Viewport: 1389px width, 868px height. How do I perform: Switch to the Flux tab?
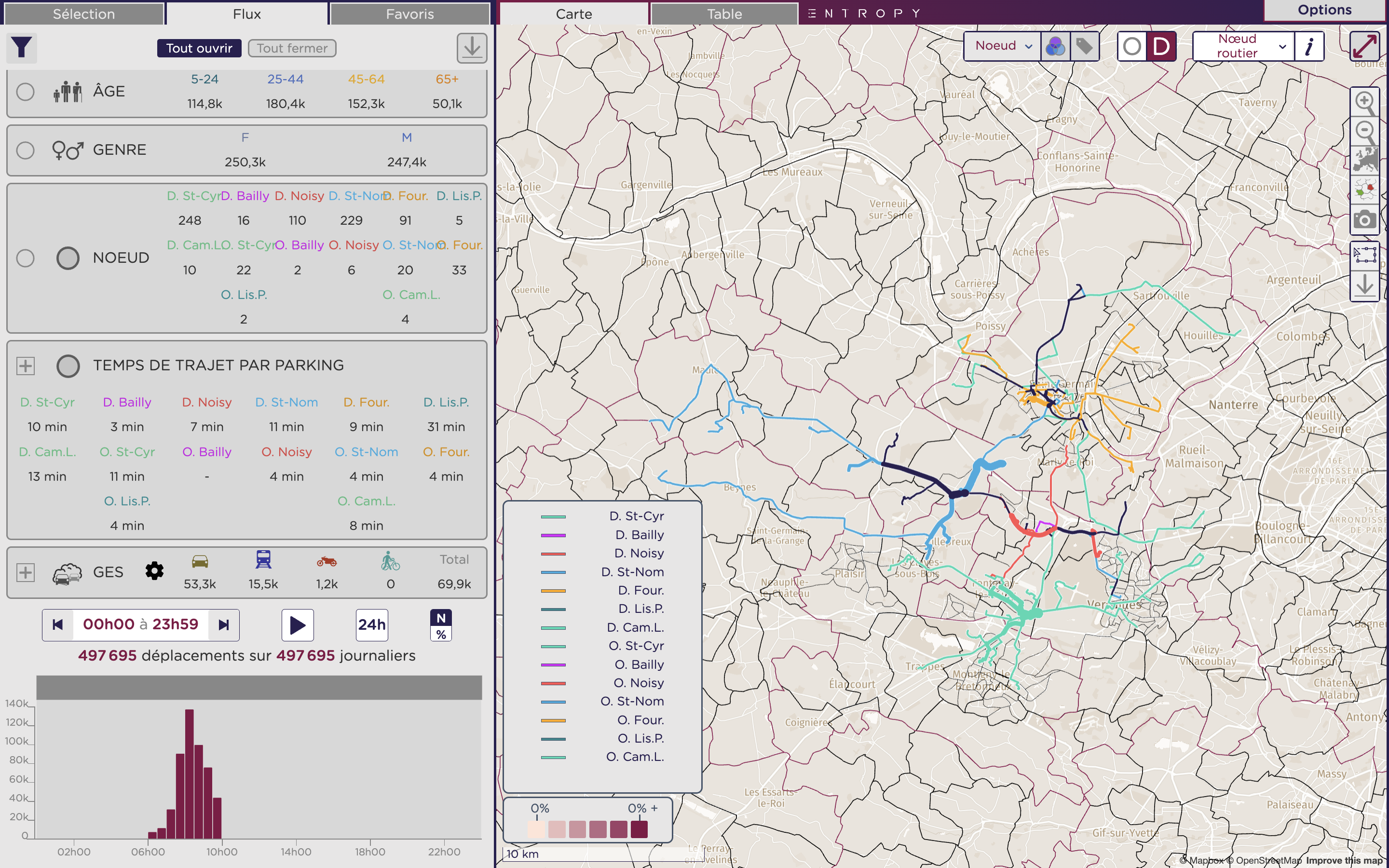(247, 14)
